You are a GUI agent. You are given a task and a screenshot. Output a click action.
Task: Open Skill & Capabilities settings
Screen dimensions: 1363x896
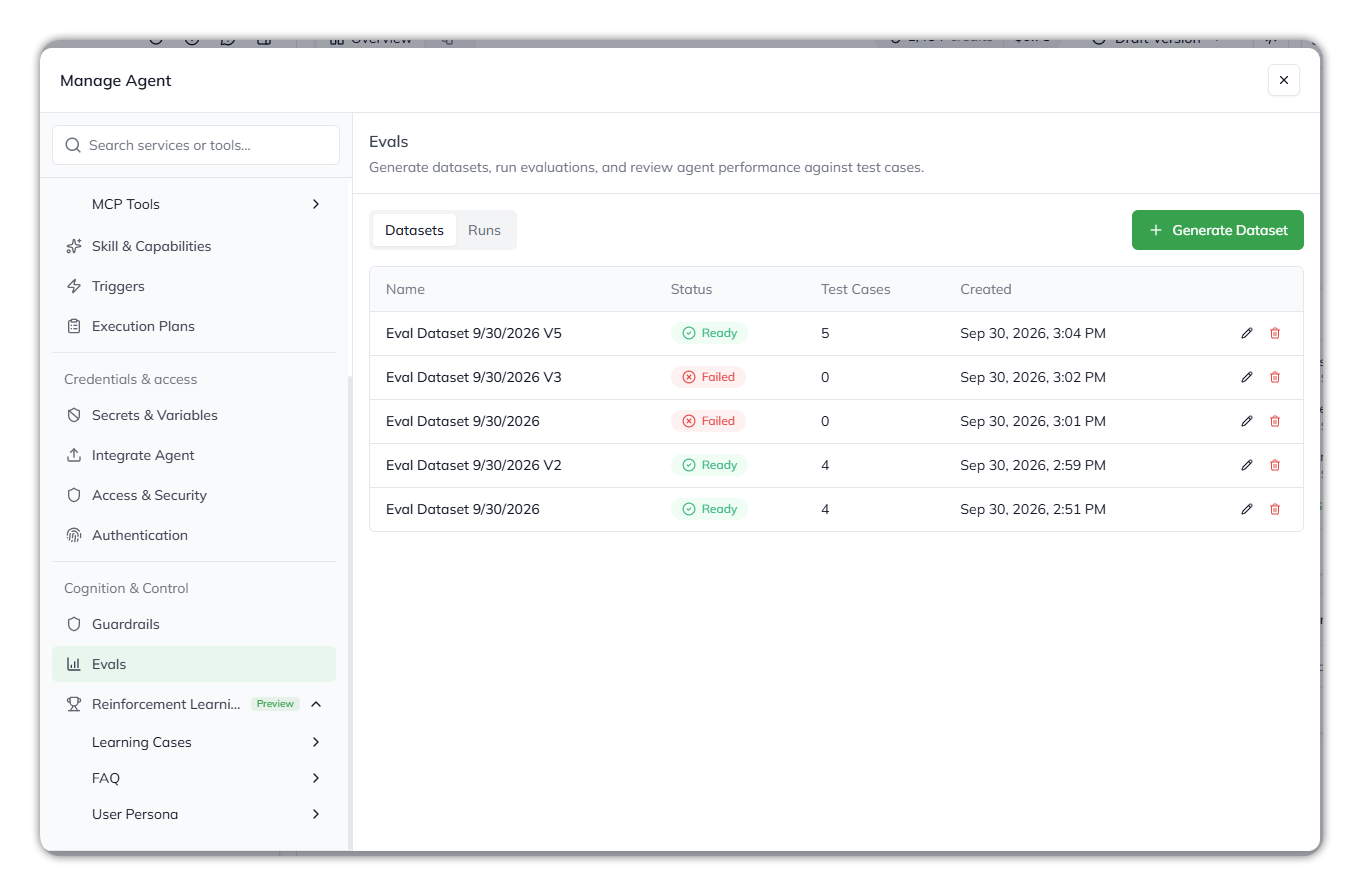coord(194,246)
